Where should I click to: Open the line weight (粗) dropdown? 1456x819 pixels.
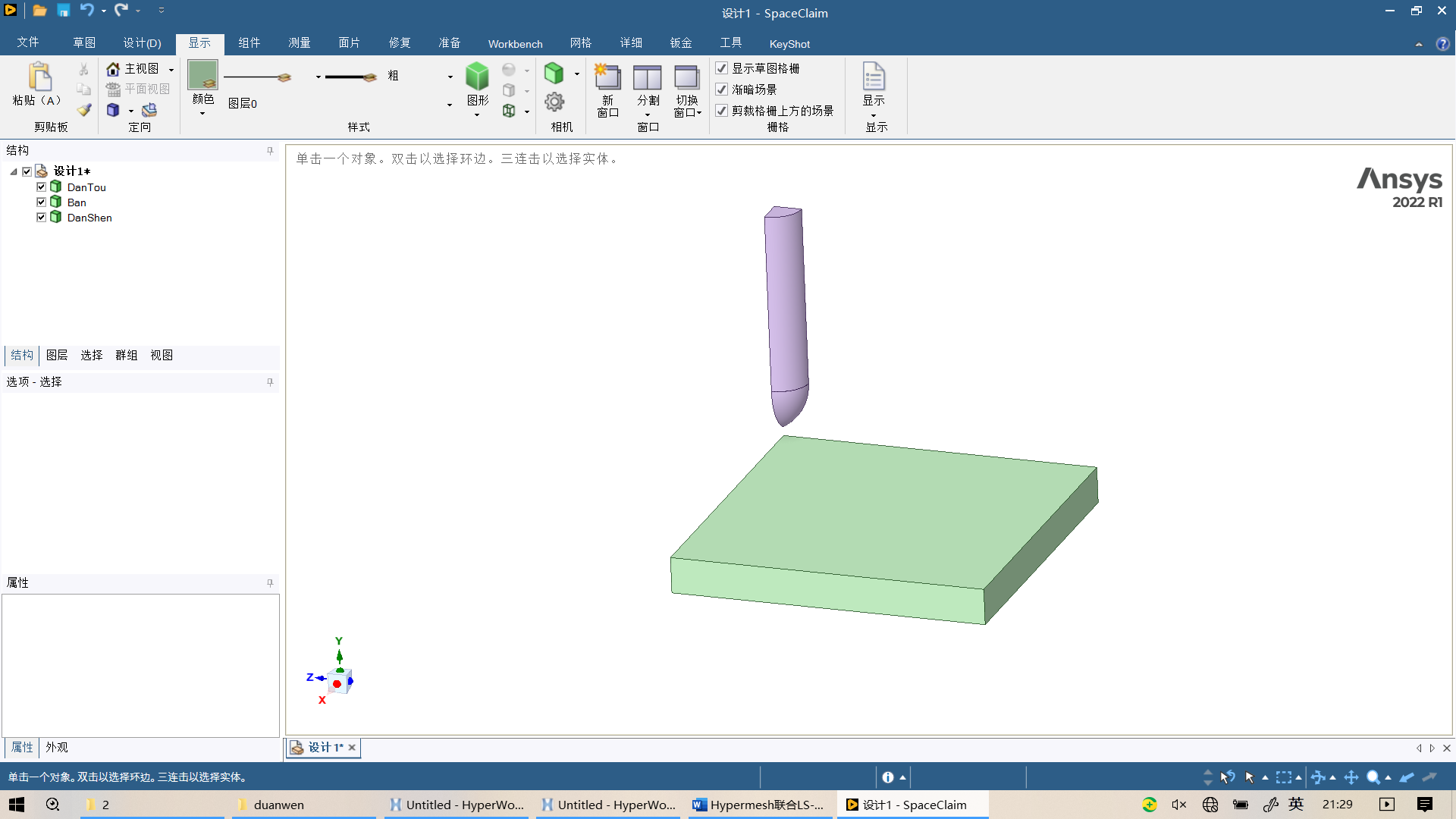pyautogui.click(x=450, y=77)
